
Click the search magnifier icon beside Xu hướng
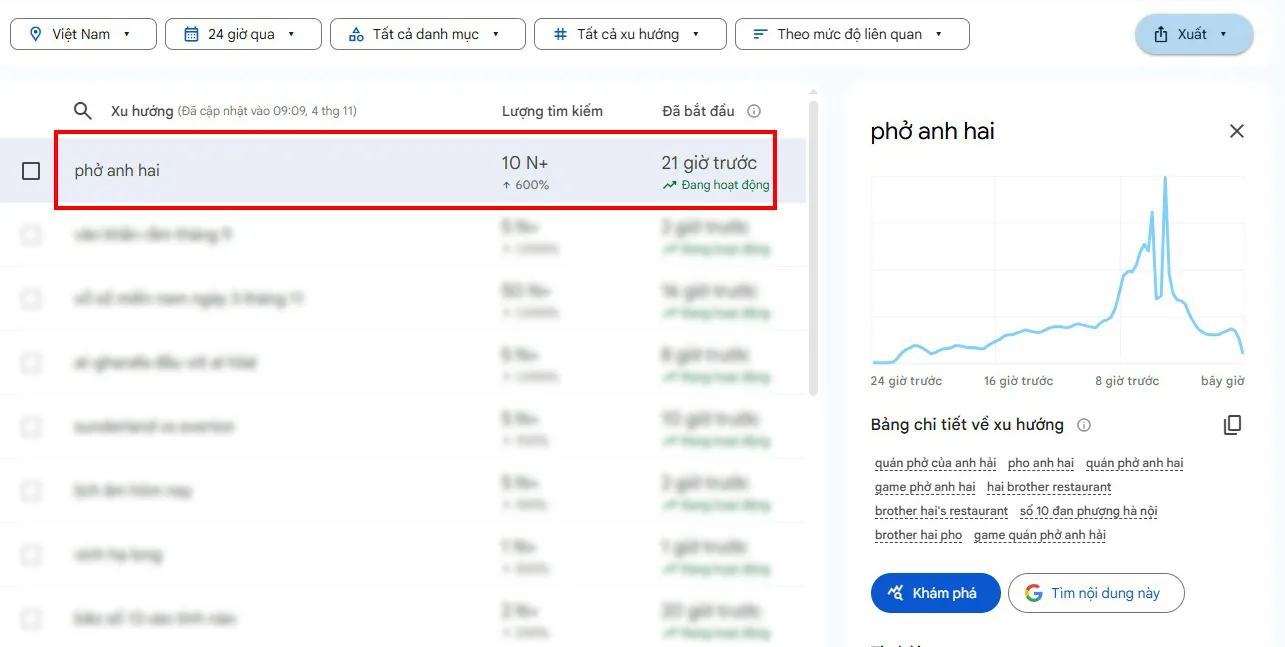click(83, 111)
